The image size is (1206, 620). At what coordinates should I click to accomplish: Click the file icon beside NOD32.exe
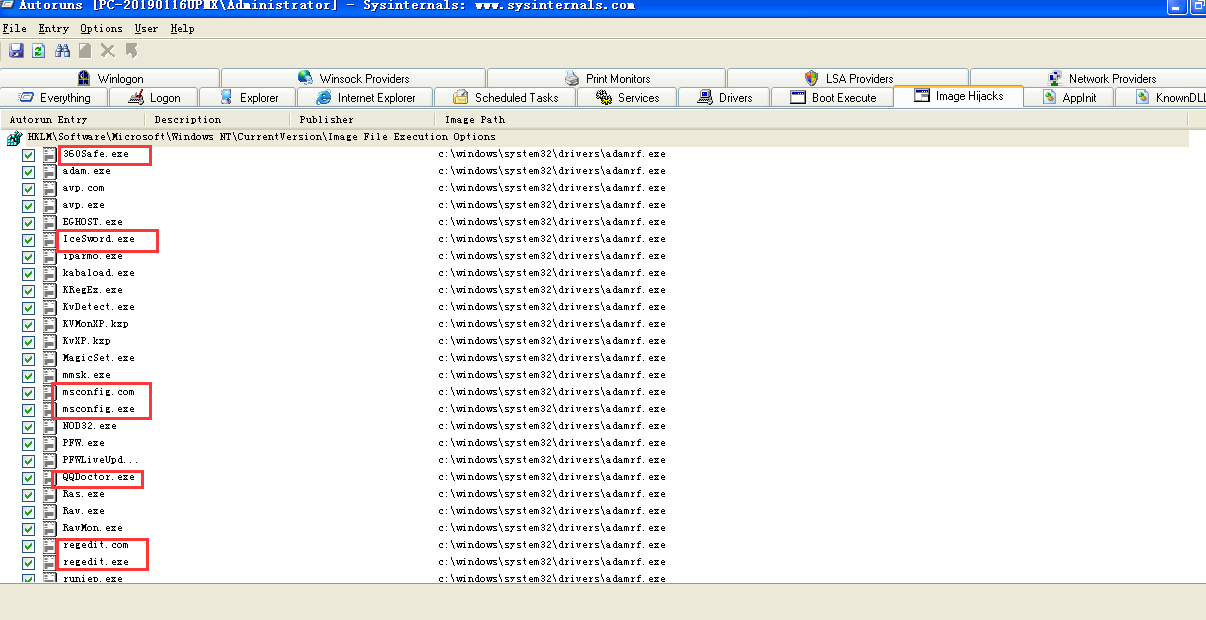(49, 427)
